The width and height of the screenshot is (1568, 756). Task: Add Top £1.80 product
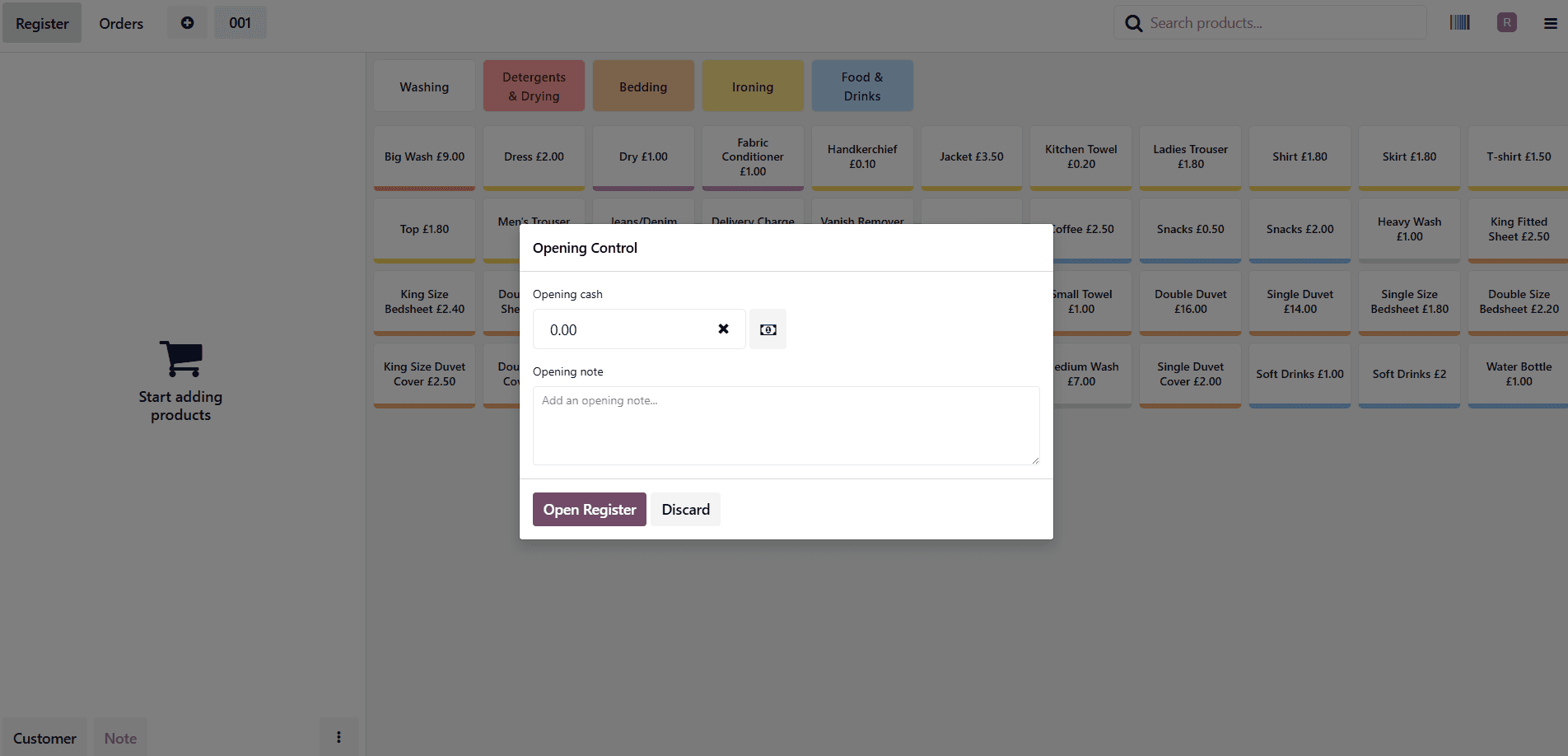click(424, 230)
